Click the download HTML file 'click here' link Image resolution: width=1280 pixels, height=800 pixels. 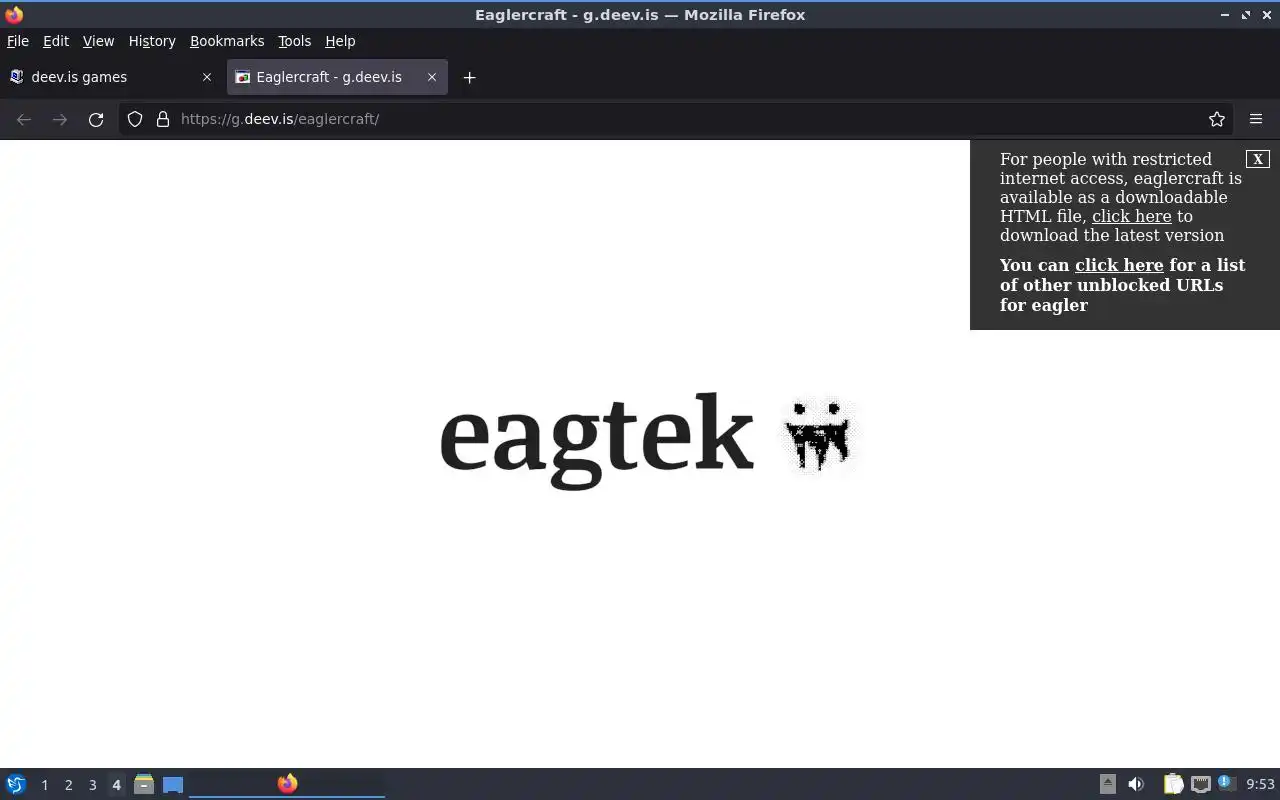[1131, 216]
